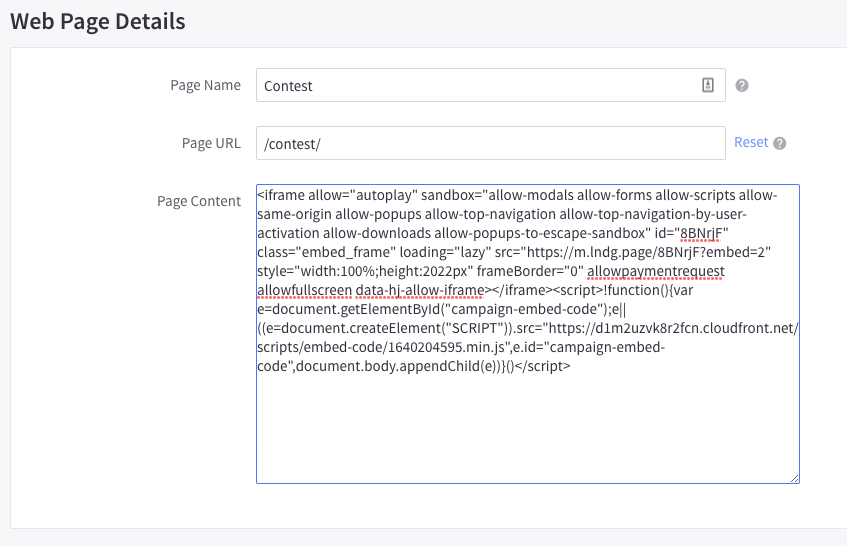The image size is (847, 546).
Task: Grab the Page Content textarea resize handle
Action: pyautogui.click(x=794, y=478)
